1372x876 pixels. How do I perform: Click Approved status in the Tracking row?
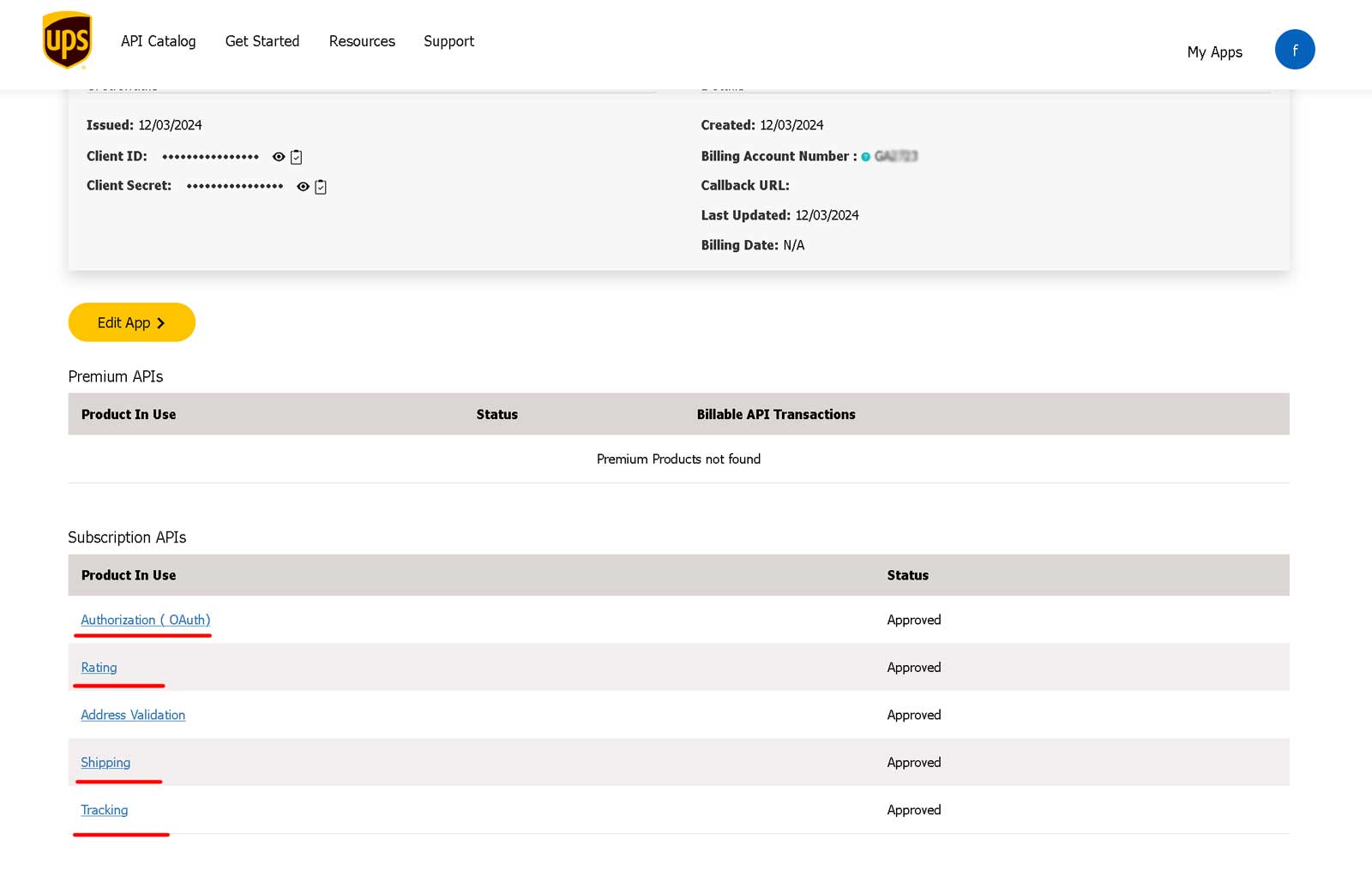point(914,810)
